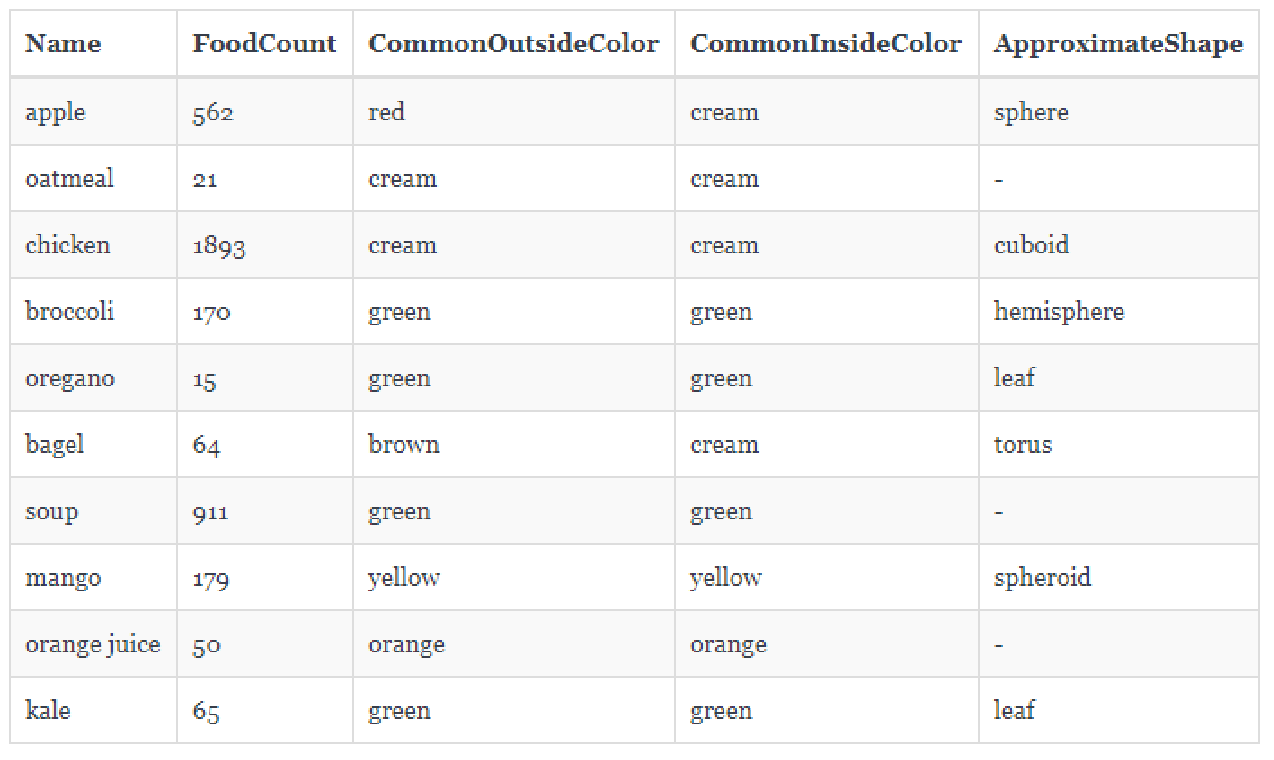Click the oatmeal row name
This screenshot has width=1274, height=760.
[70, 179]
